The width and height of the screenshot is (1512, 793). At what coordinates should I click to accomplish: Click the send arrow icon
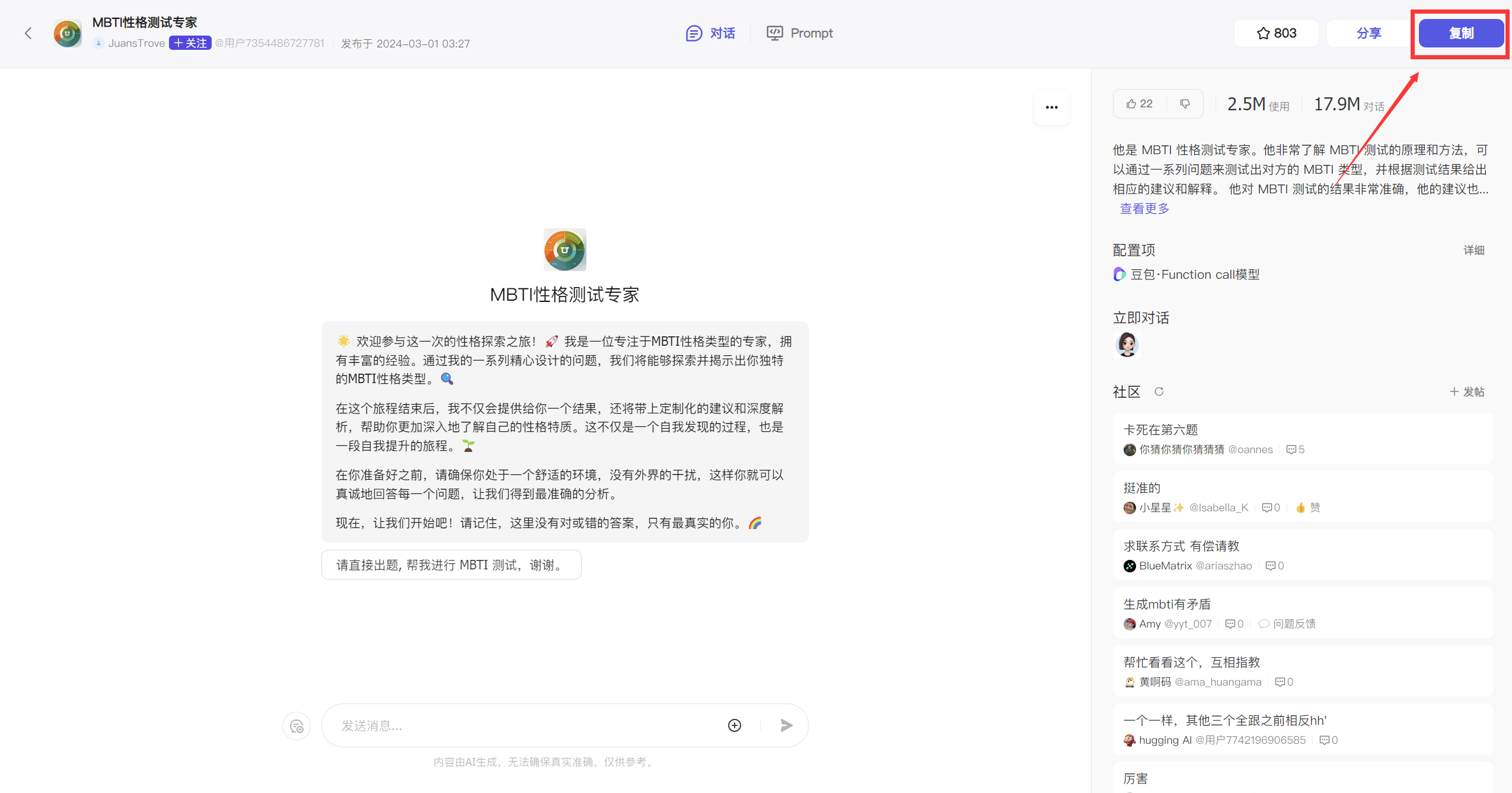click(786, 725)
